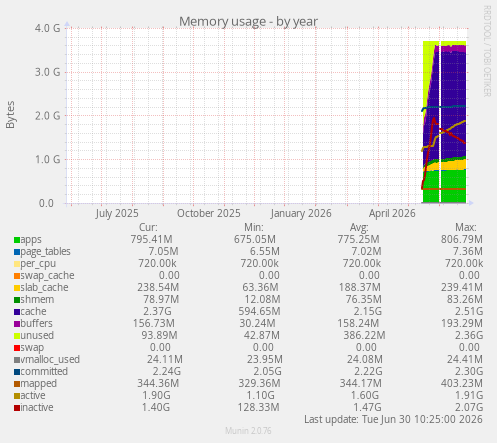Click the page_tables blue legend swatch
497x443 pixels.
coord(17,252)
